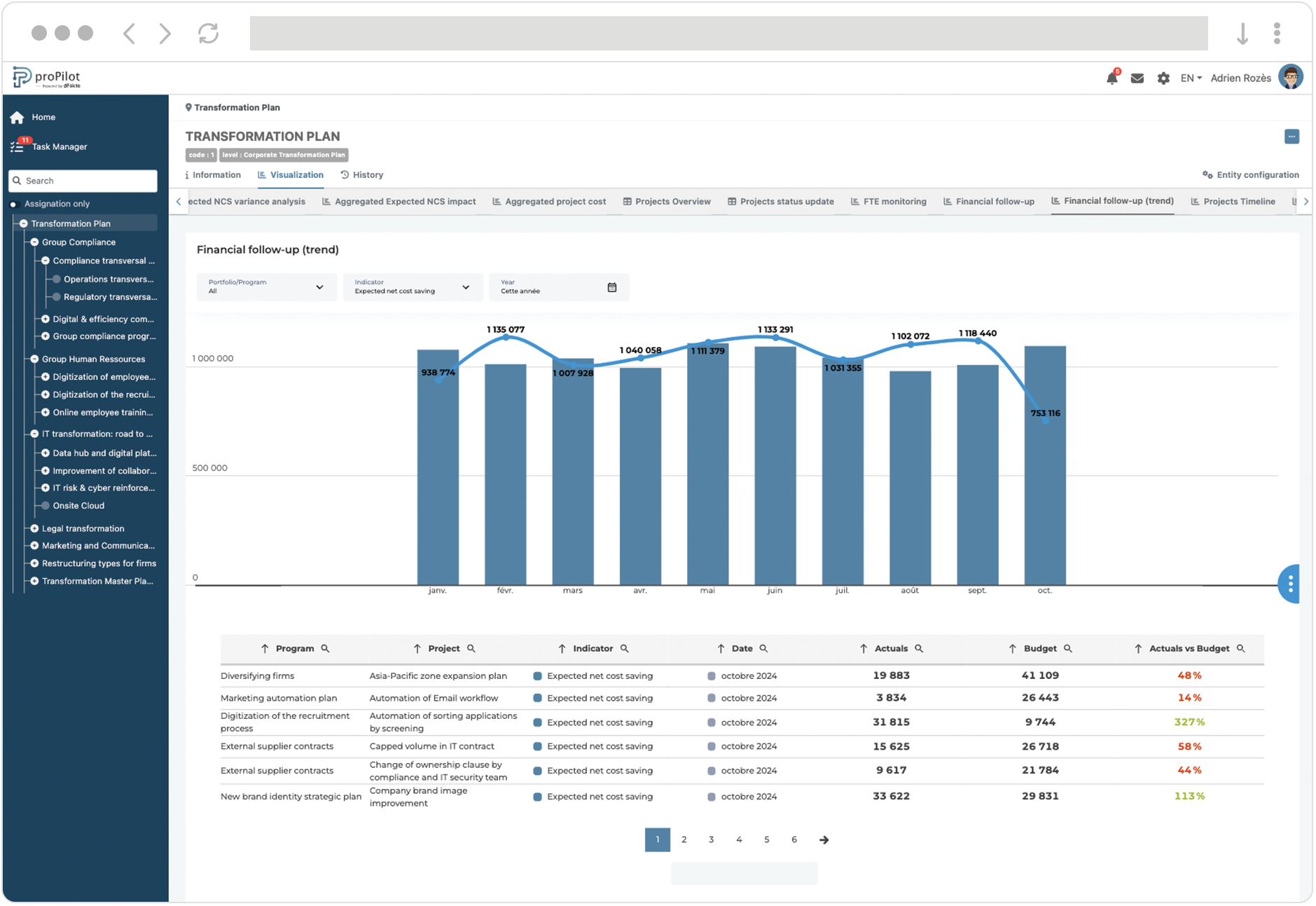
Task: Click the calendar icon in Year filter
Action: click(612, 287)
